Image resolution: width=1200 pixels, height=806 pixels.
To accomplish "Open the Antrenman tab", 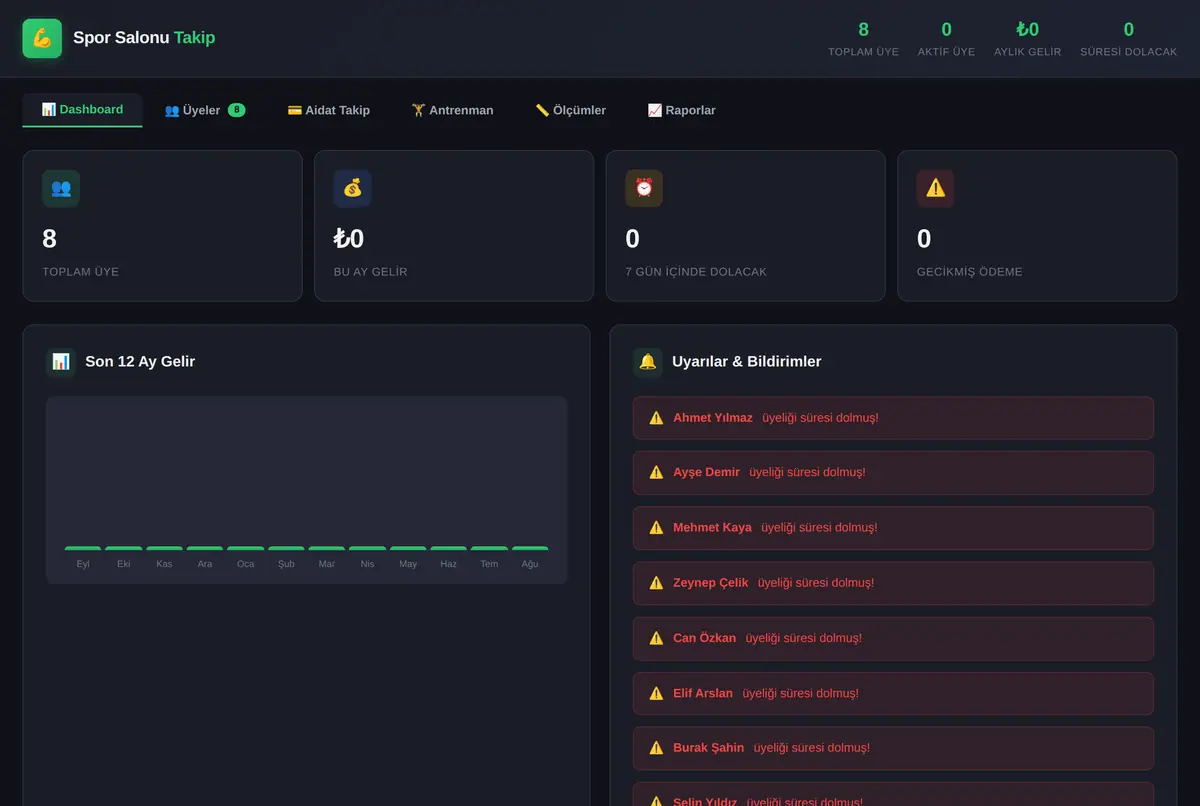I will point(452,110).
